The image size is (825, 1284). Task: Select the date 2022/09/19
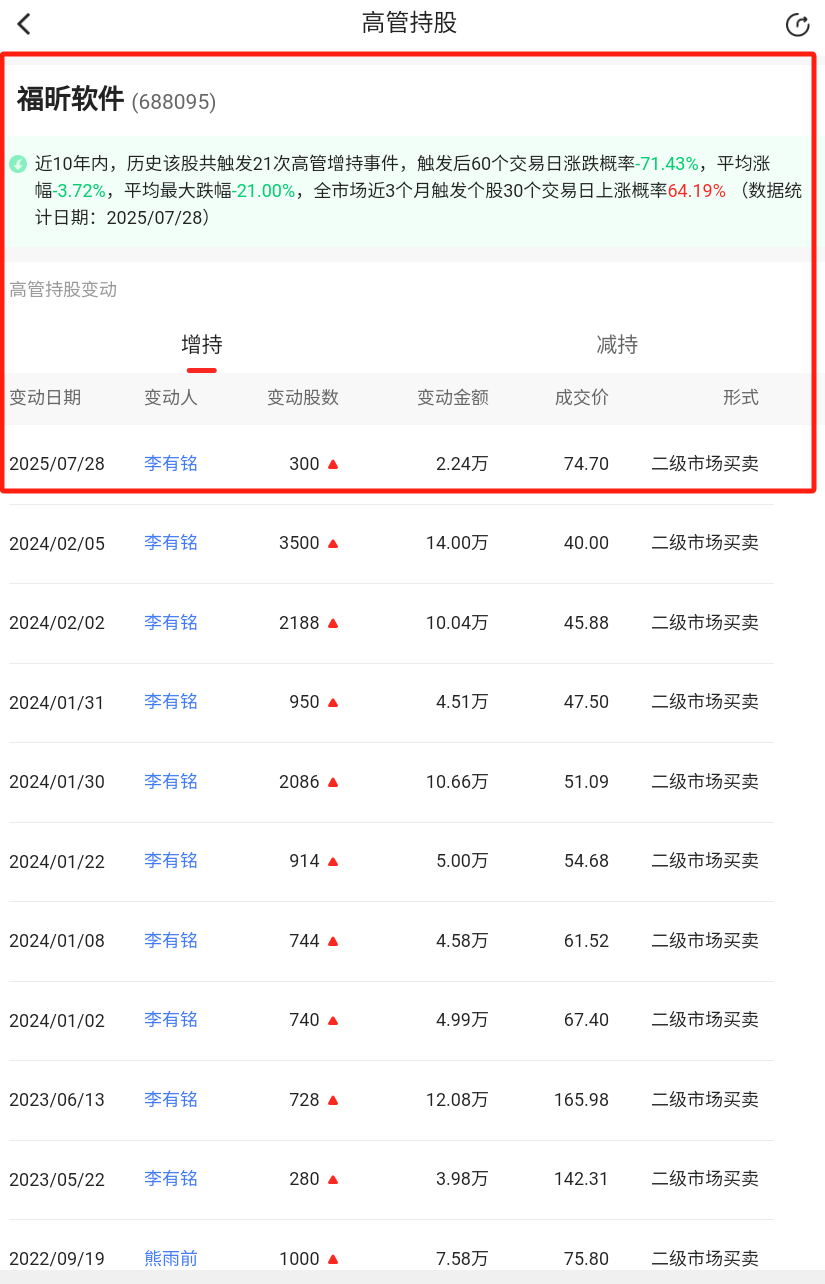(57, 1259)
